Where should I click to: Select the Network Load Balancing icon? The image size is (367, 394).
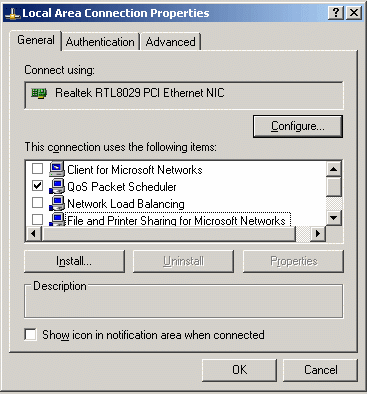(x=57, y=203)
